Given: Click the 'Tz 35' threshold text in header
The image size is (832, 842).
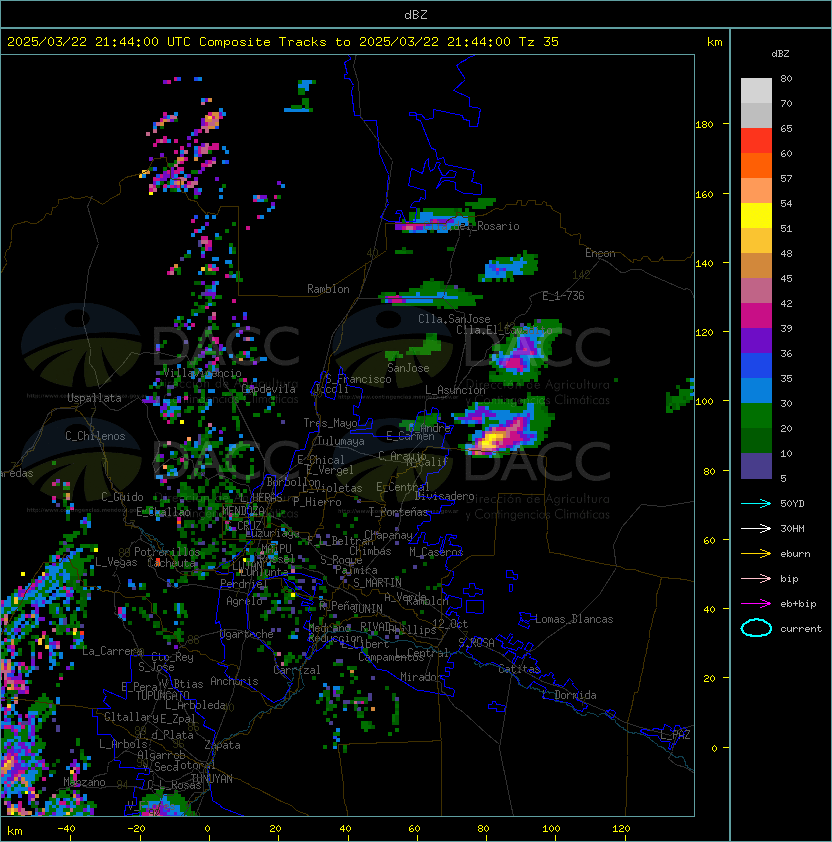Looking at the screenshot, I should pyautogui.click(x=538, y=42).
